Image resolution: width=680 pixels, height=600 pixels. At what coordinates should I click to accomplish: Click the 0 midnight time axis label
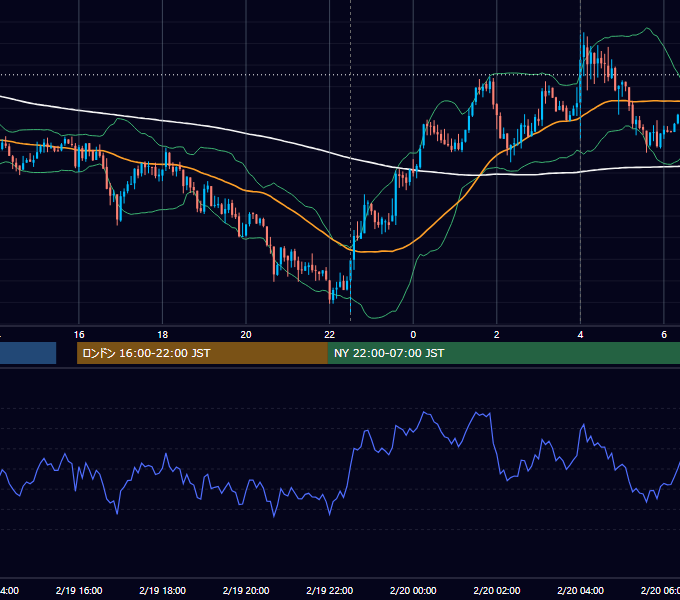(413, 335)
